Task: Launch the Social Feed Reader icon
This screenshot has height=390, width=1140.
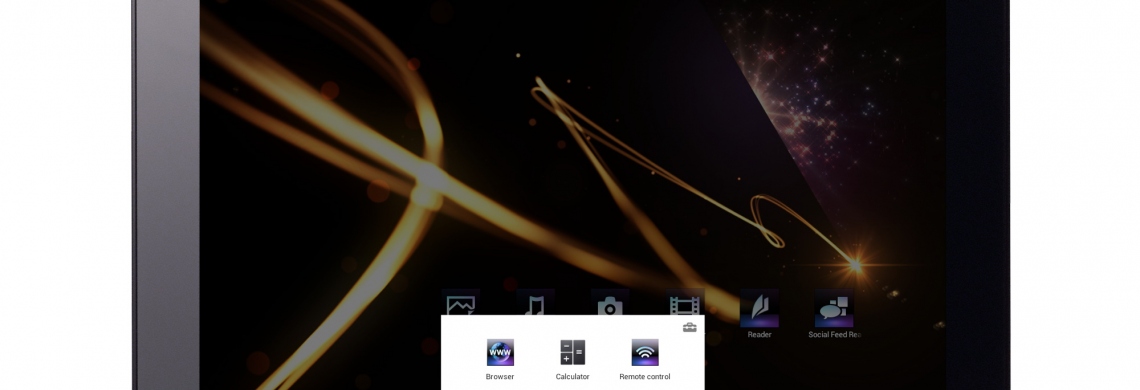Action: click(834, 308)
